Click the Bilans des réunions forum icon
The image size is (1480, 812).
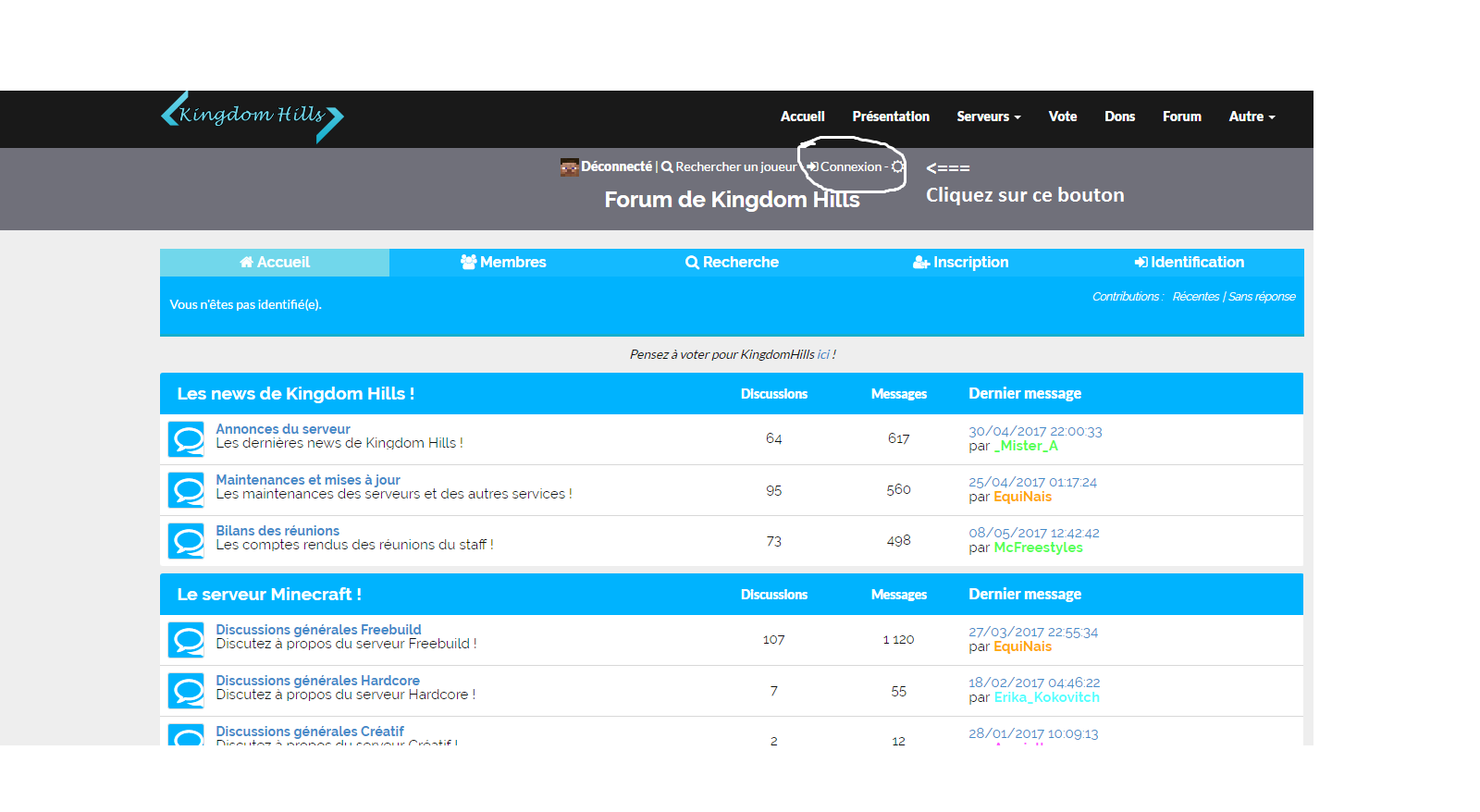coord(186,540)
